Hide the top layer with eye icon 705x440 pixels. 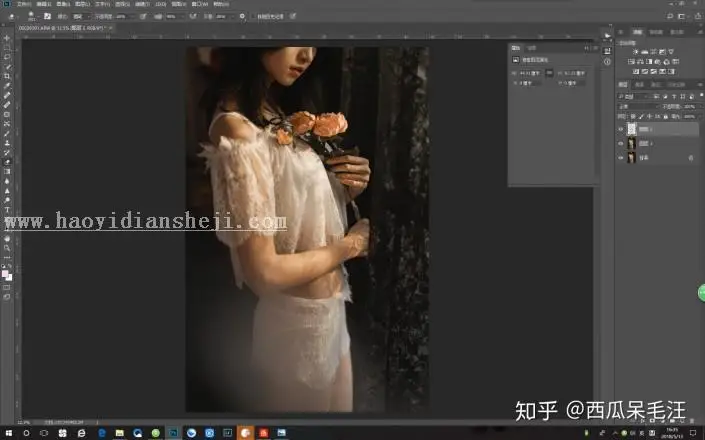pyautogui.click(x=620, y=129)
